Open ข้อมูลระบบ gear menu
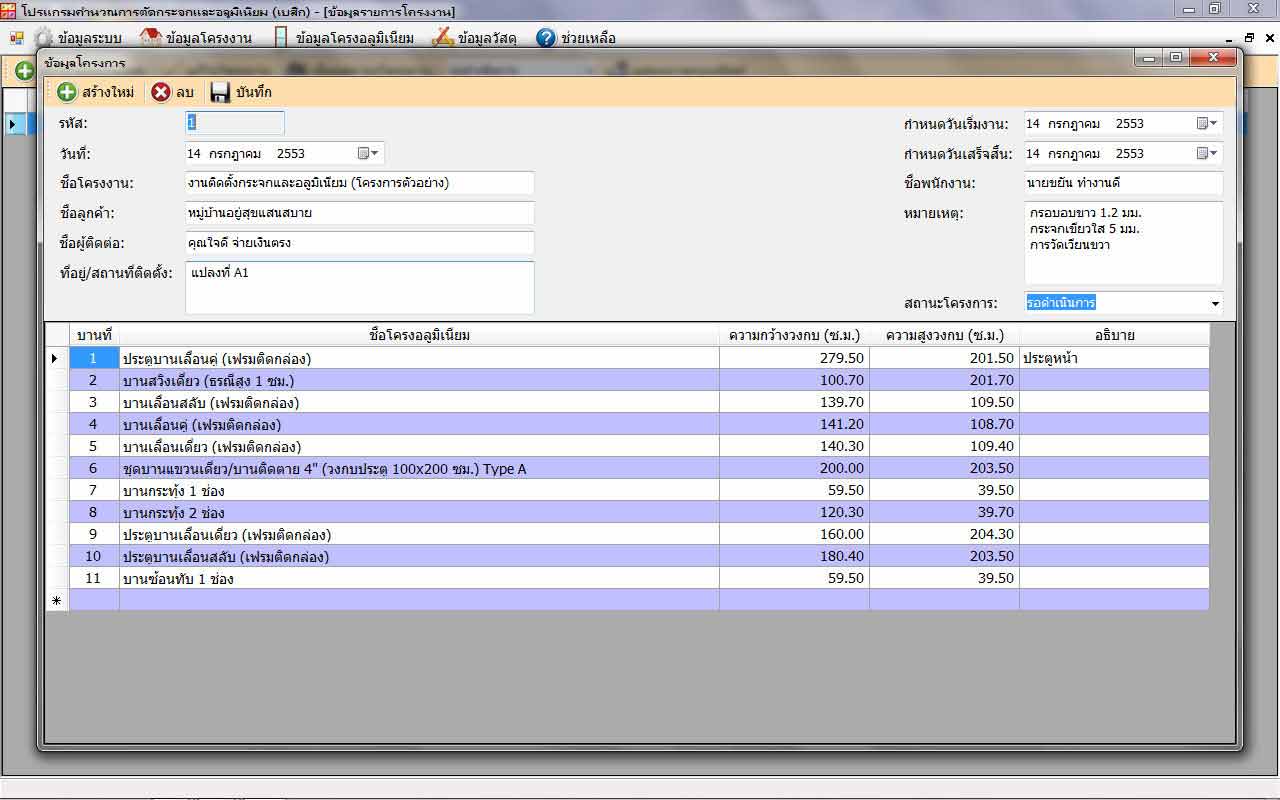Viewport: 1280px width, 800px height. (x=78, y=38)
